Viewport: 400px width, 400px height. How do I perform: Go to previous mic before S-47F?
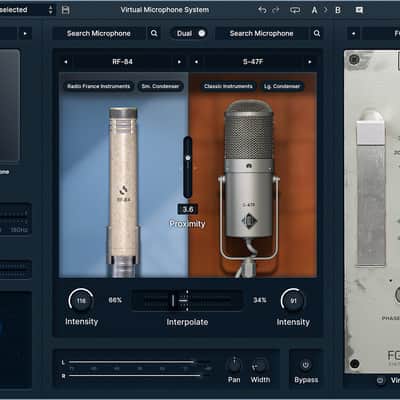pos(196,62)
